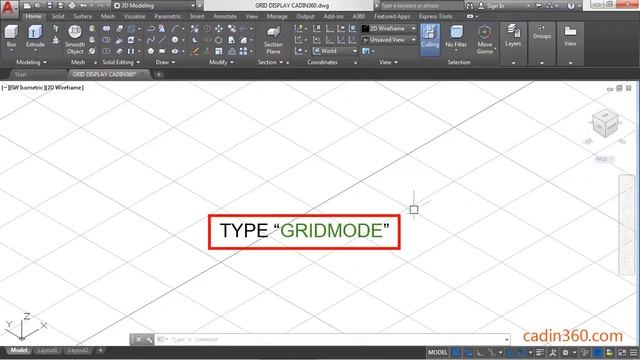Open the 3D Modeling workspace dropdown
This screenshot has height=360, width=640.
click(154, 6)
